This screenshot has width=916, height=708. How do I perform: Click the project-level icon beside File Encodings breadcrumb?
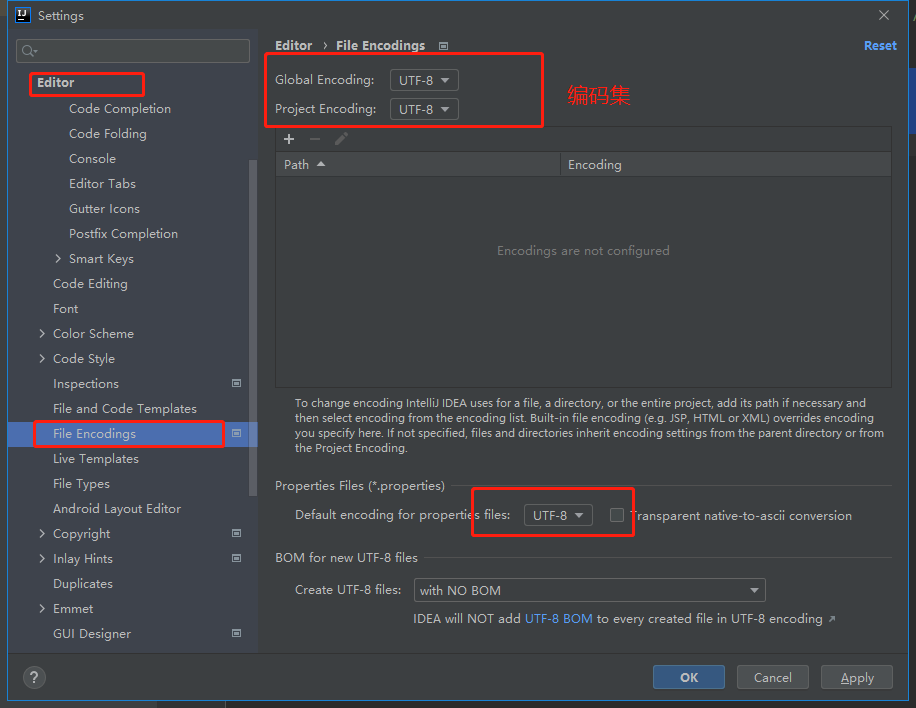(443, 46)
